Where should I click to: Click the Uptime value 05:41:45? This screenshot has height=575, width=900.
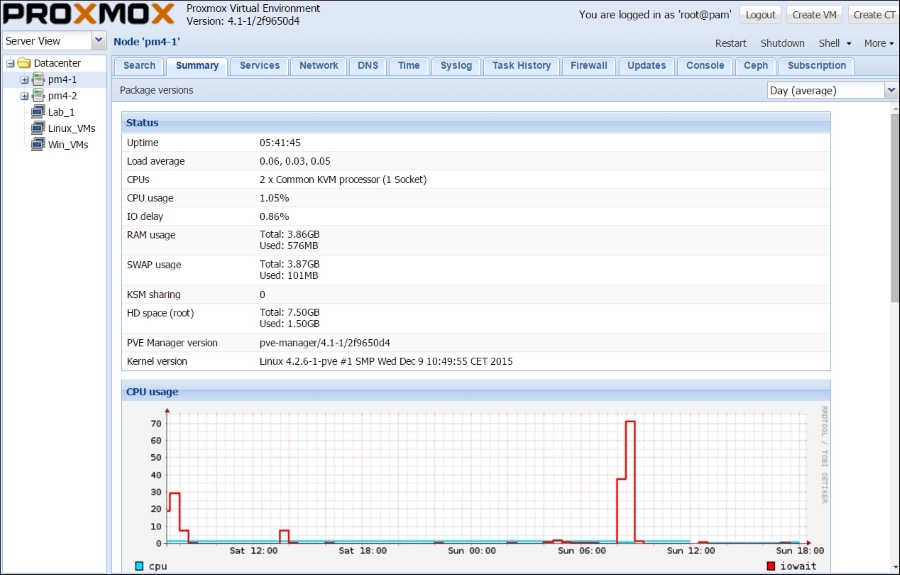pos(280,143)
